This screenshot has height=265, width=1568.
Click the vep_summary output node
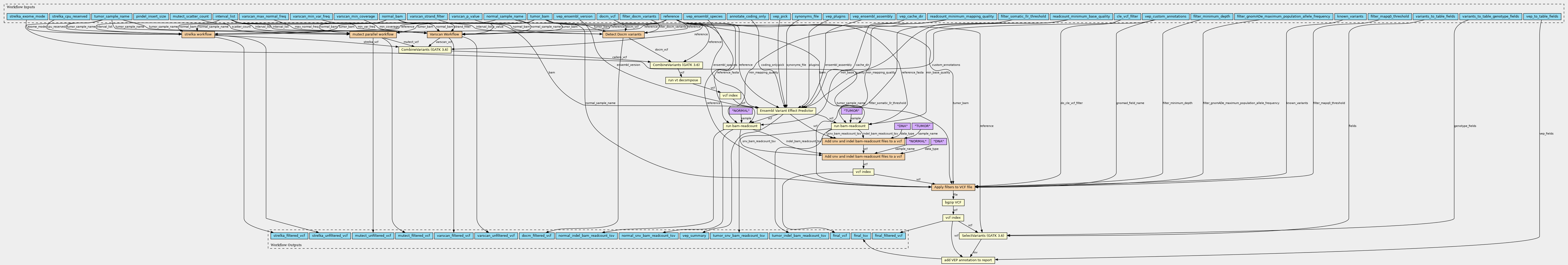[694, 235]
